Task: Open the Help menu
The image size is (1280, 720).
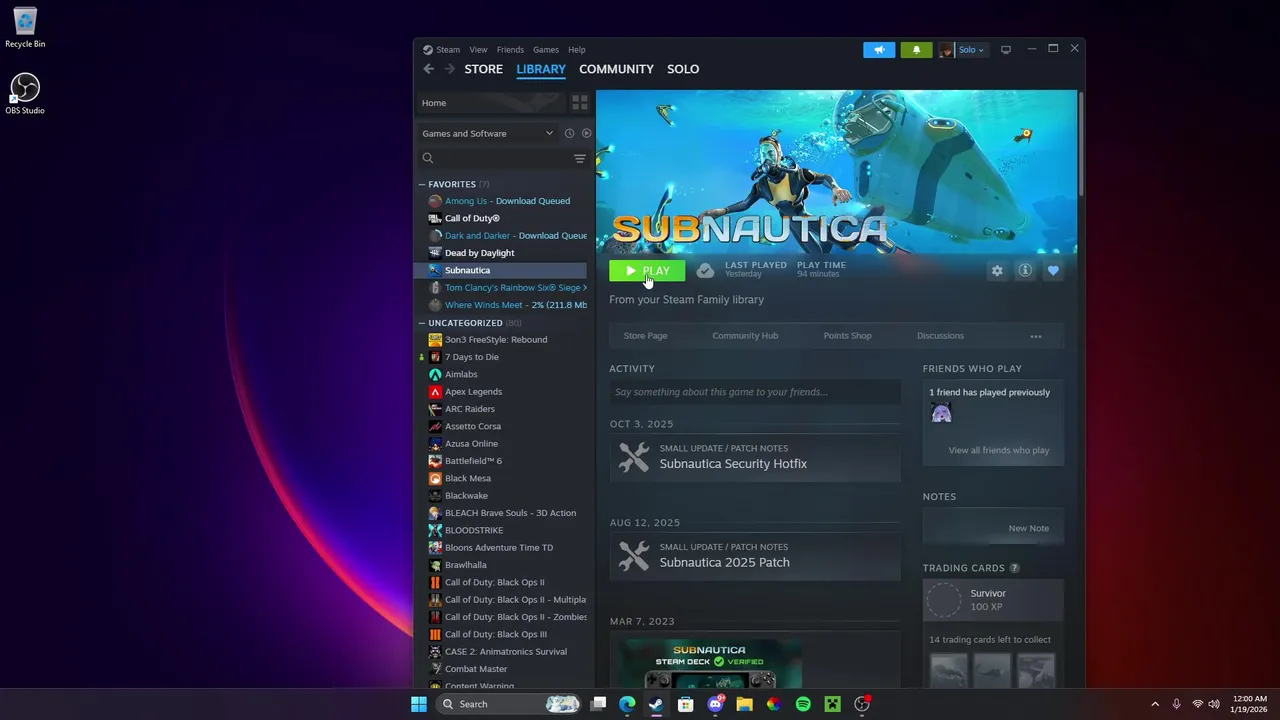Action: coord(577,50)
